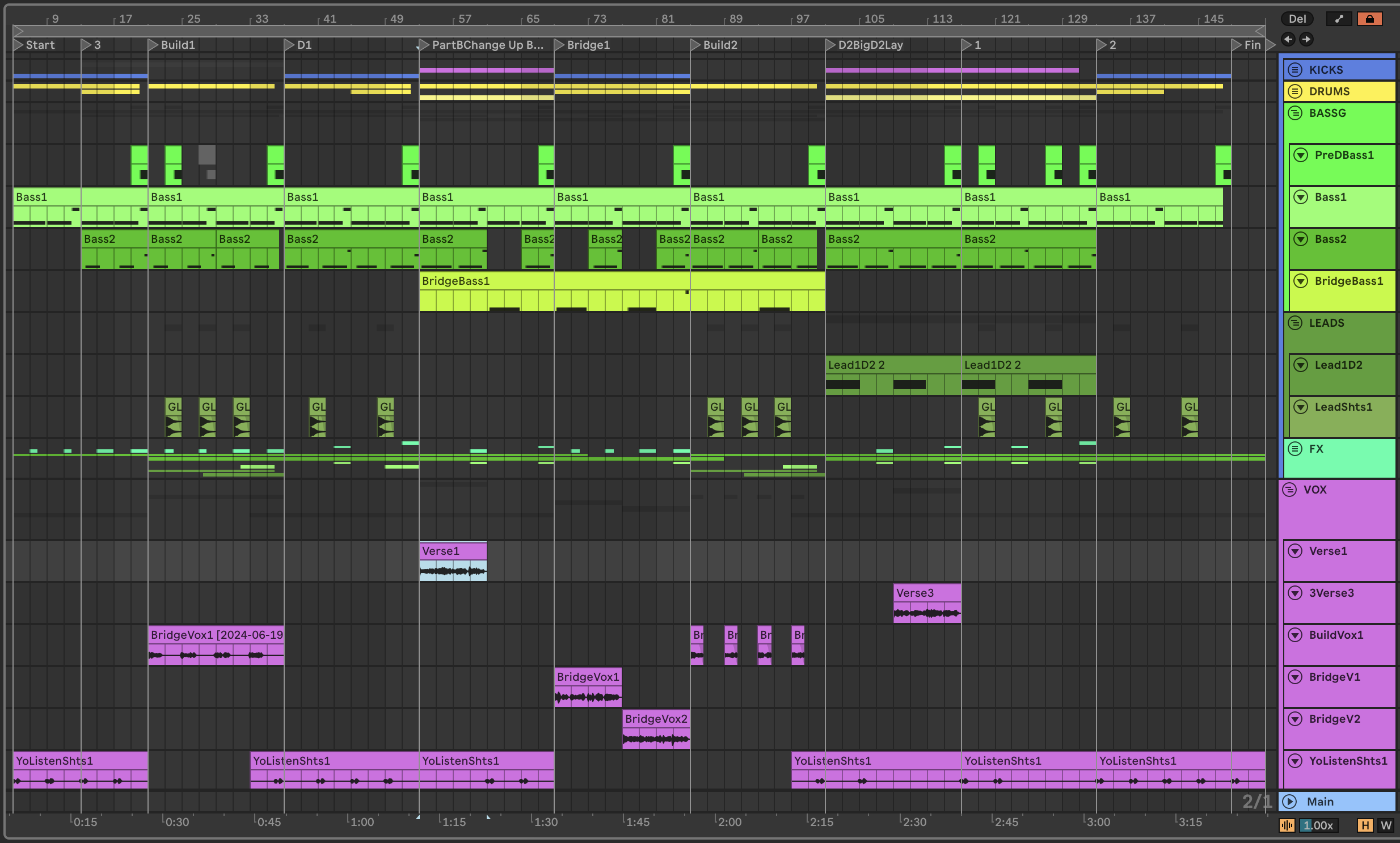Select the Verse3 audio clip
This screenshot has height=843, width=1400.
click(926, 593)
